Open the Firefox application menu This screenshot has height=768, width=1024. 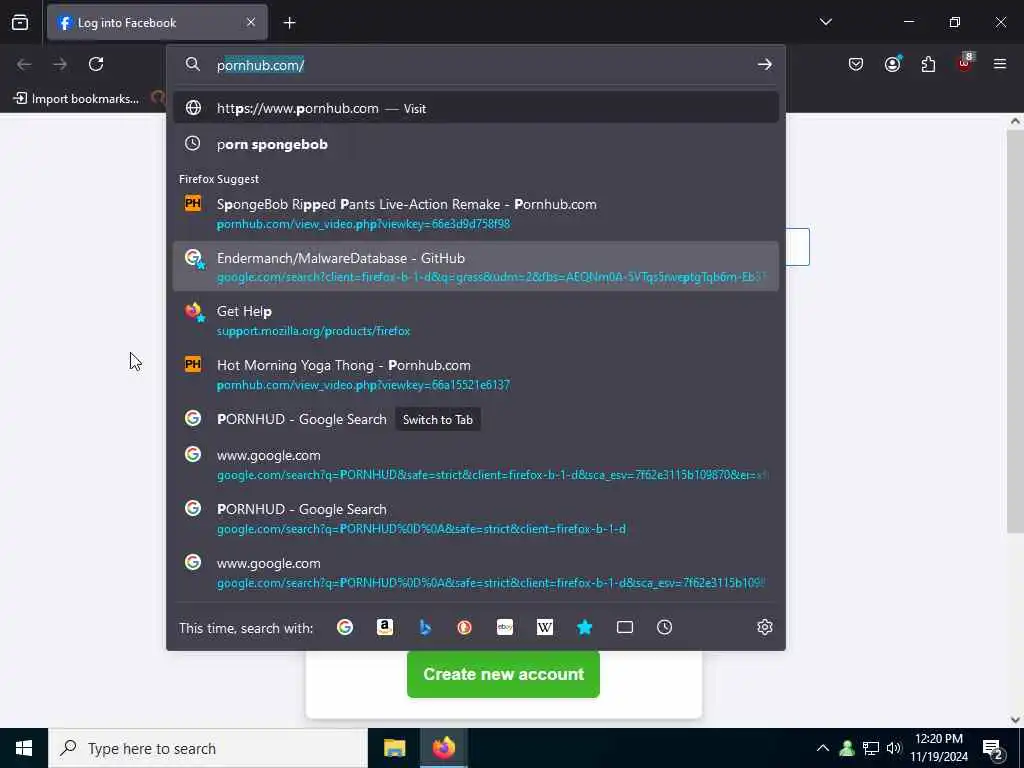click(1000, 64)
